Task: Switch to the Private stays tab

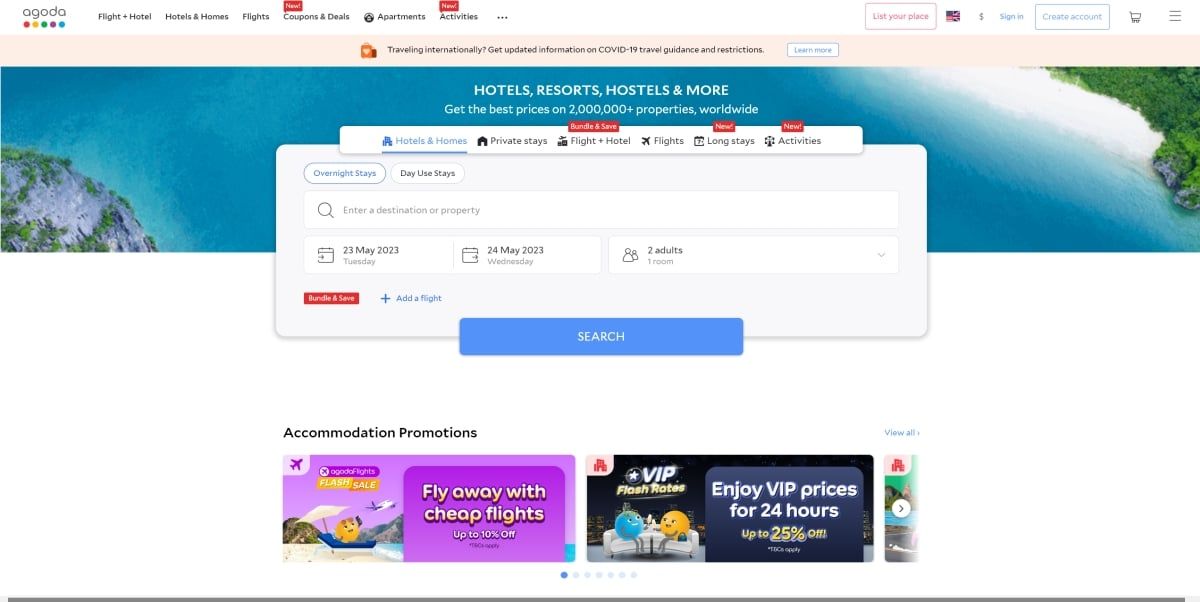Action: 512,141
